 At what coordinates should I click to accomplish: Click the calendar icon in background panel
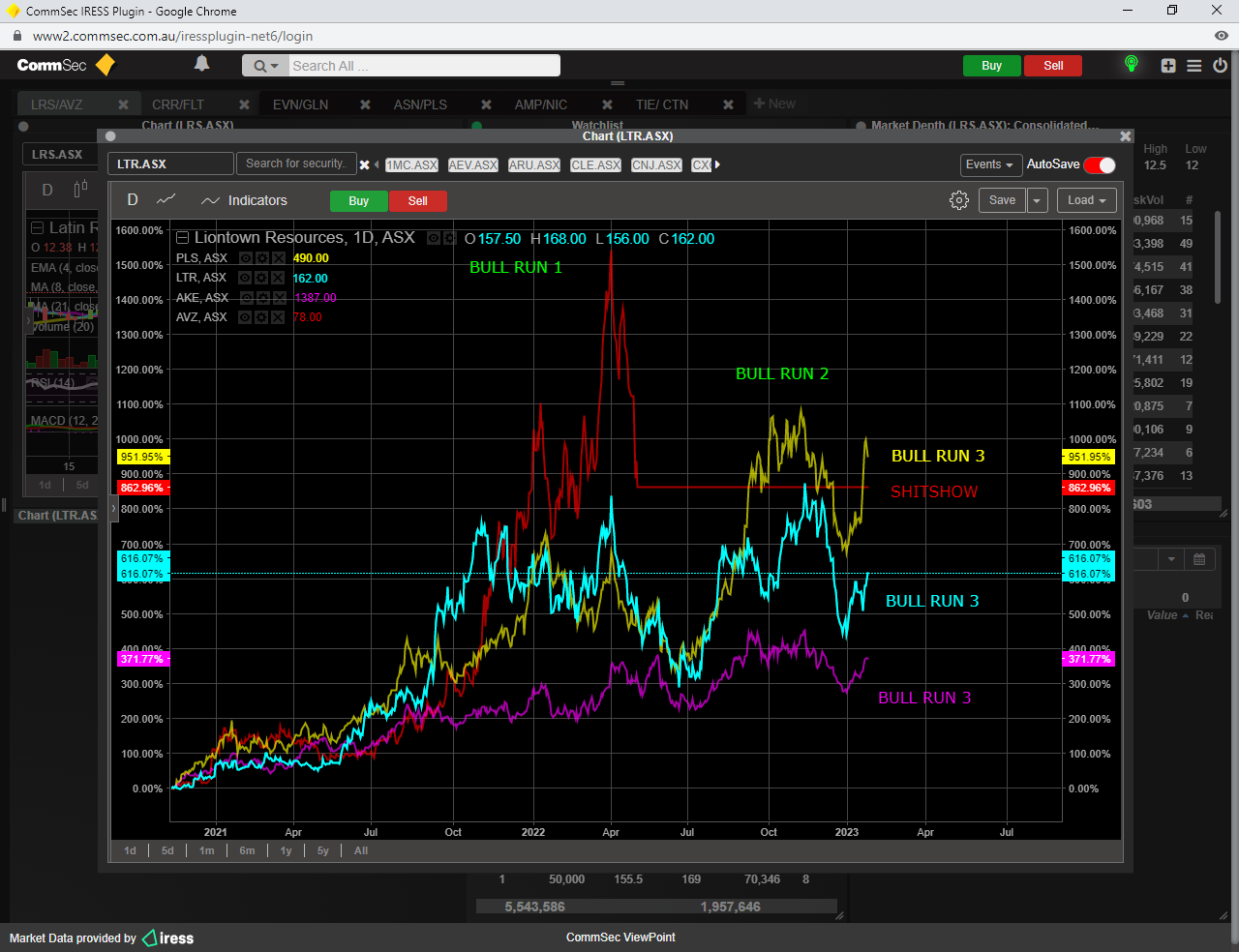point(1199,559)
